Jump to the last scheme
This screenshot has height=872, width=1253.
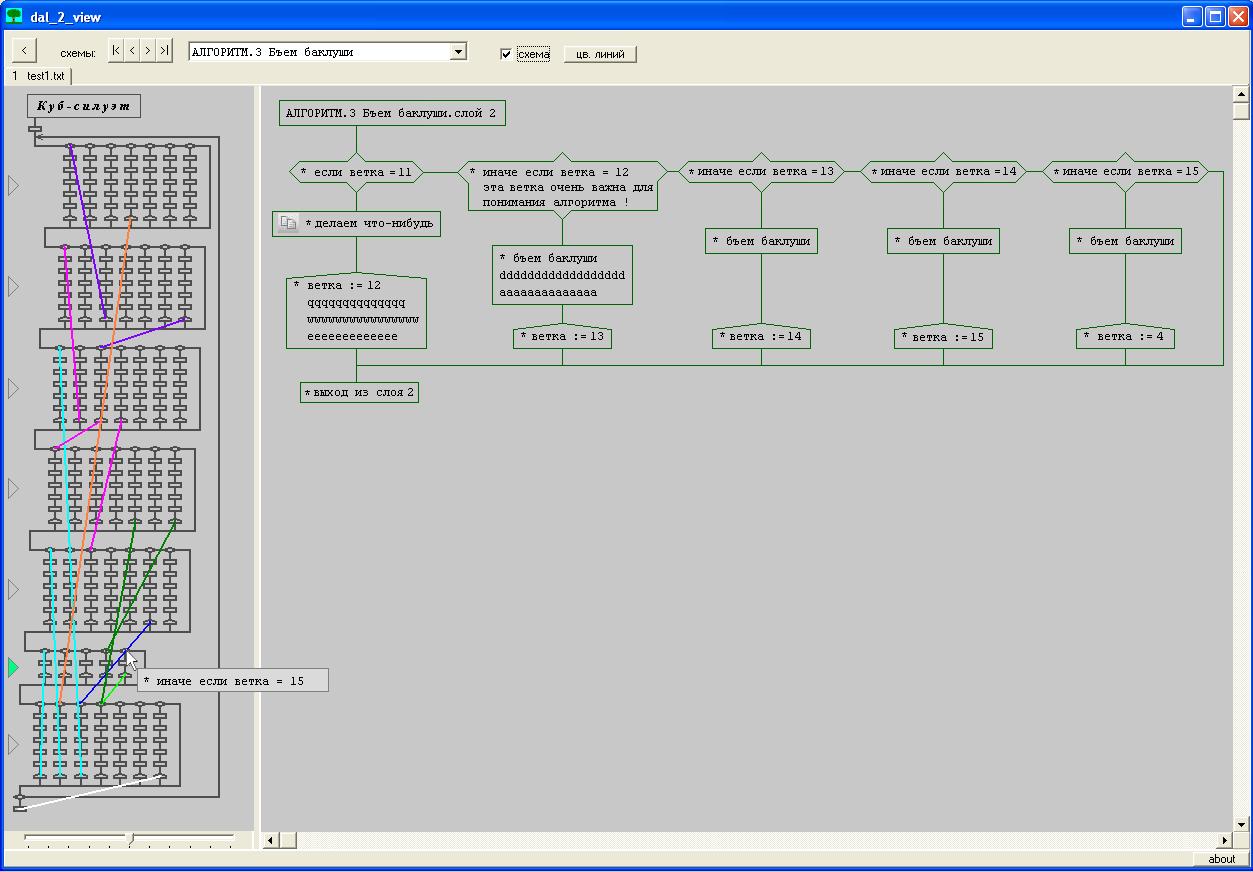pos(164,51)
